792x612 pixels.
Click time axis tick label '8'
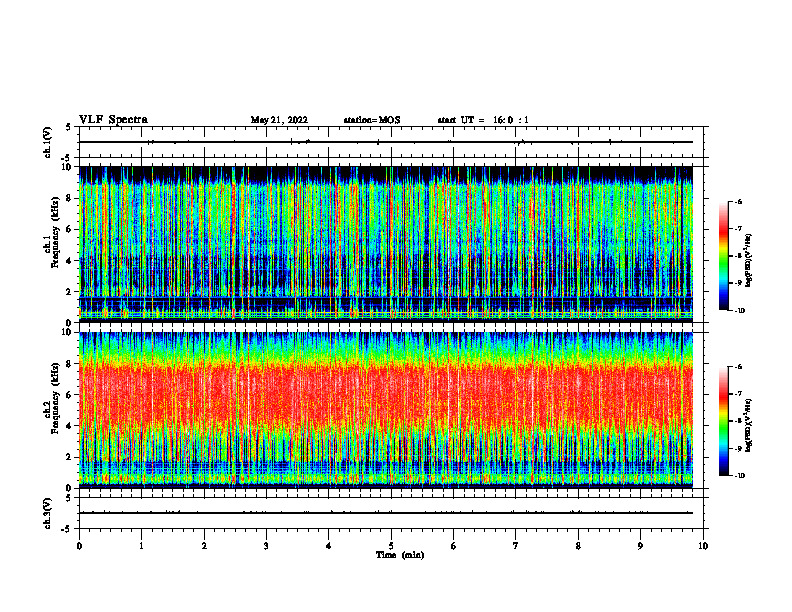(578, 546)
